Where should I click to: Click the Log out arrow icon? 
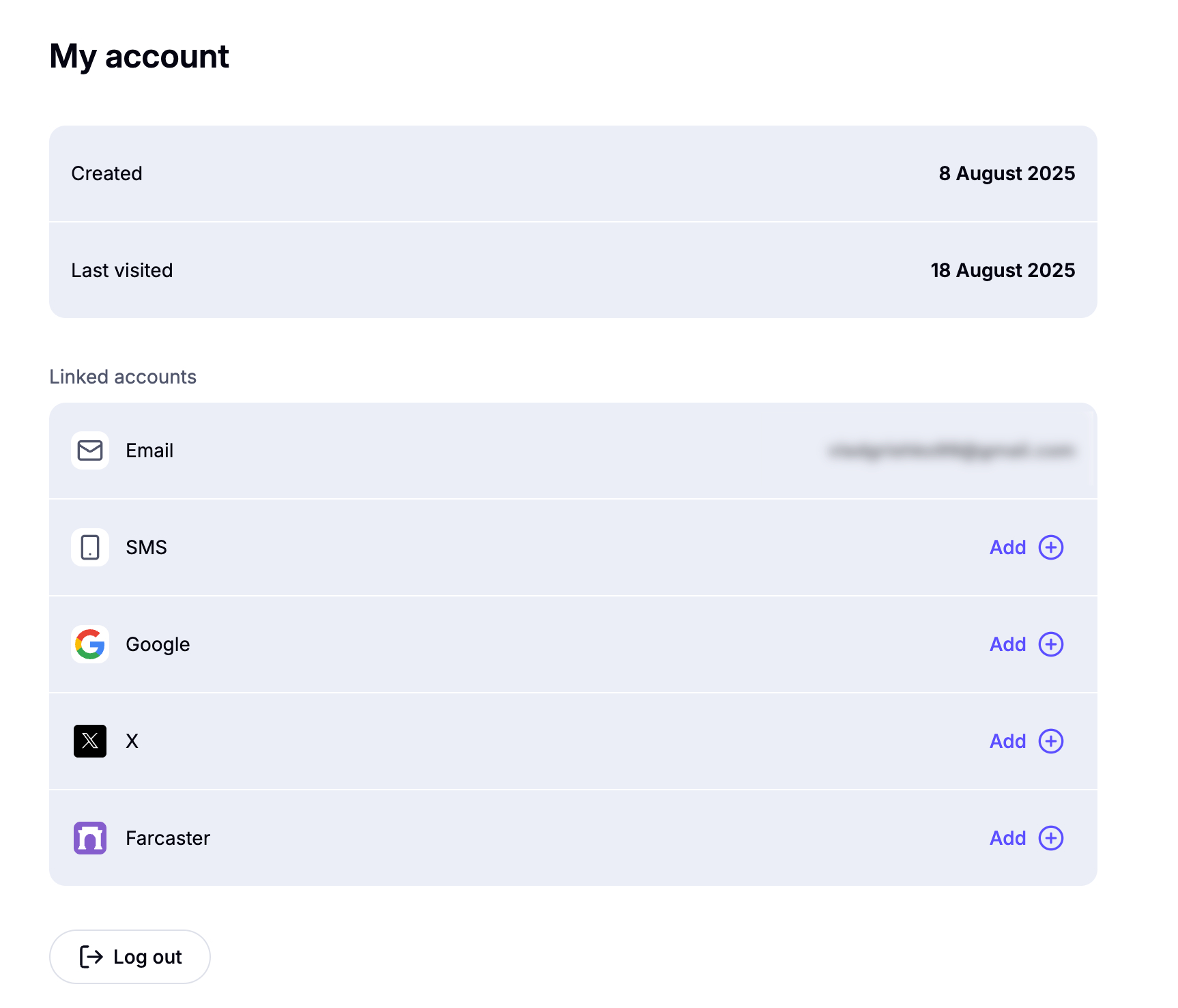pyautogui.click(x=91, y=957)
